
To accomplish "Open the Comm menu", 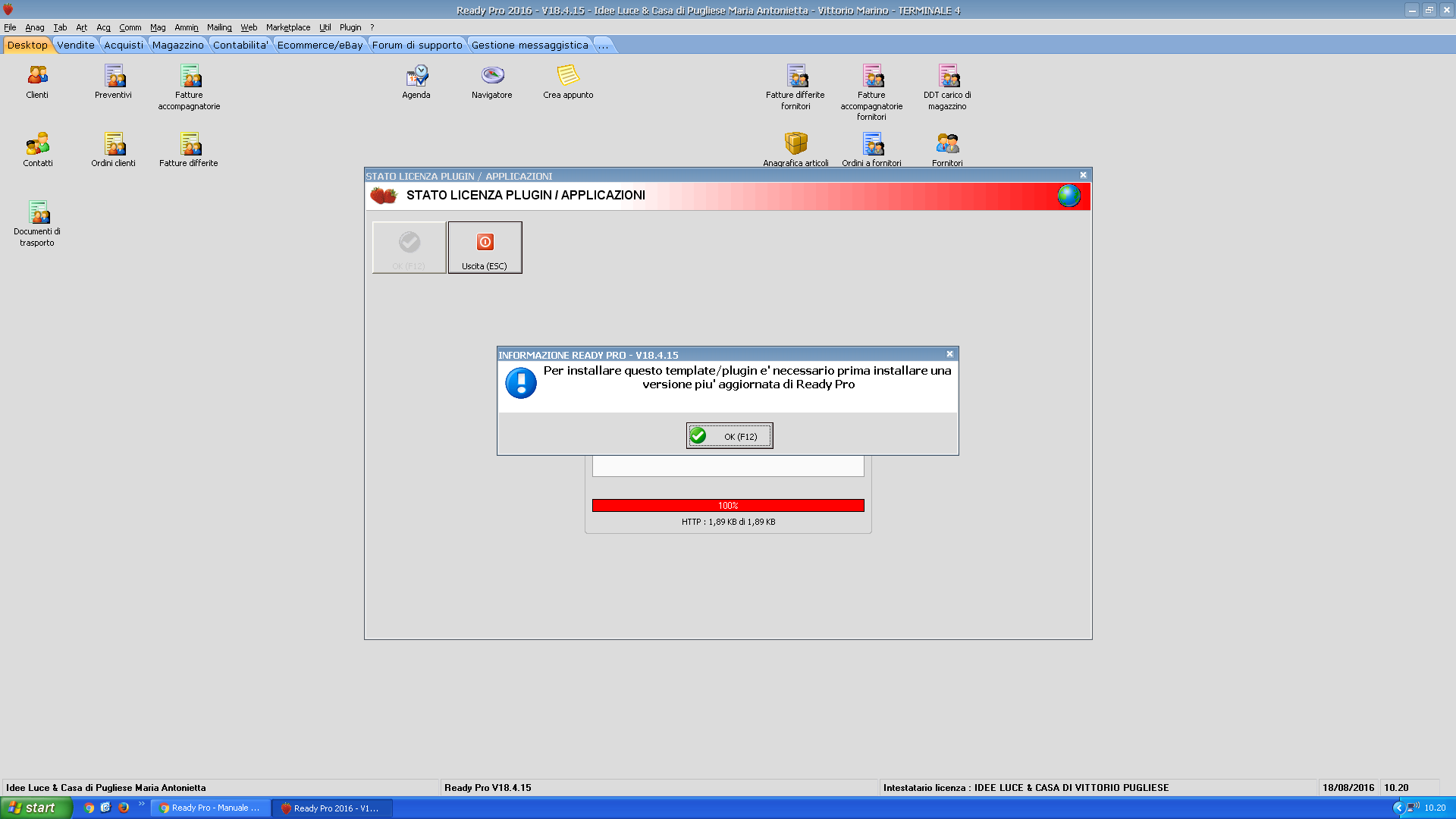I will (x=130, y=27).
